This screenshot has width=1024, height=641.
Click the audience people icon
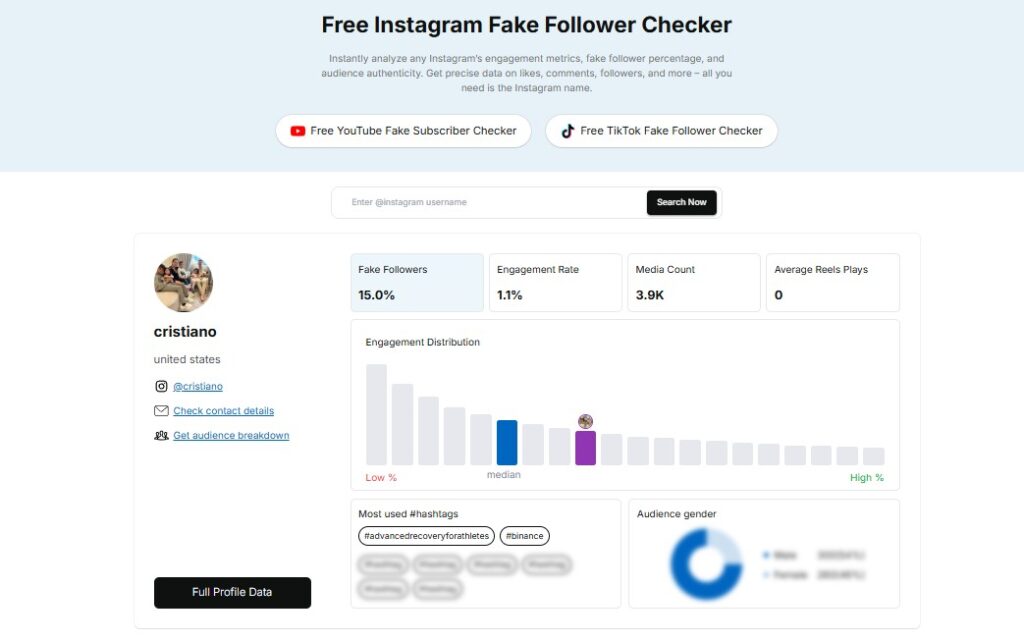[161, 435]
